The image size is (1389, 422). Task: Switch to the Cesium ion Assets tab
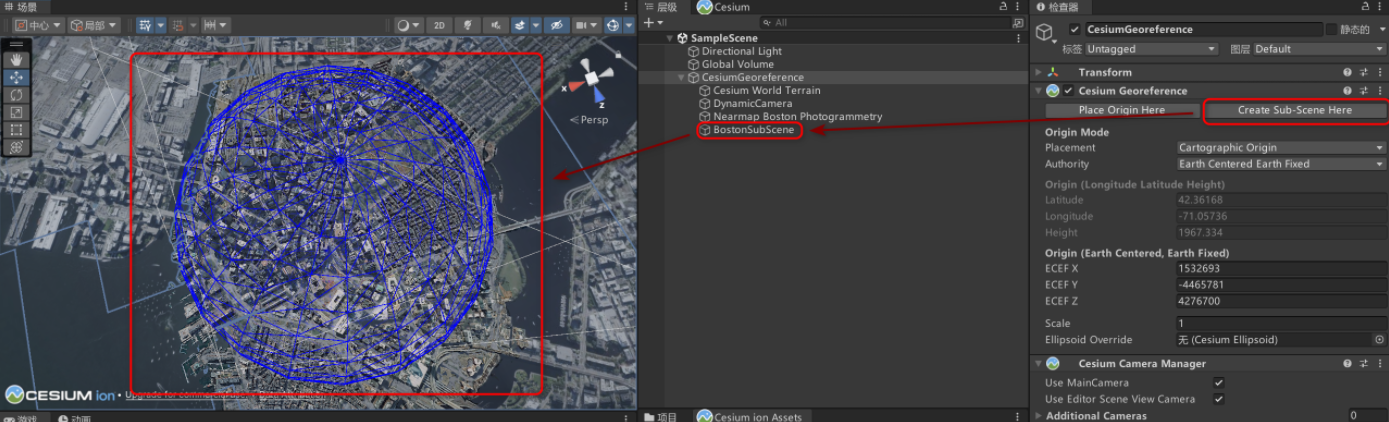[750, 417]
